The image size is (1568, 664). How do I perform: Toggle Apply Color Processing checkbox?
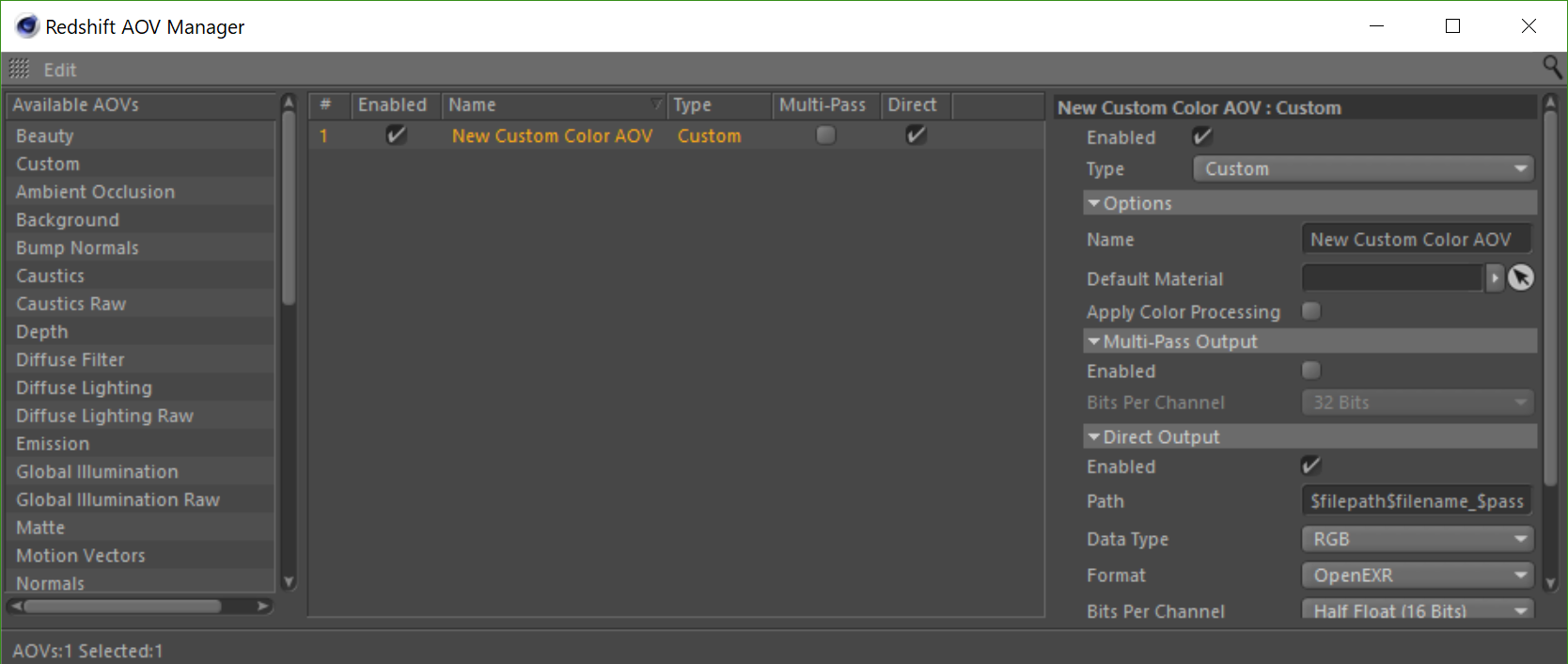pyautogui.click(x=1310, y=311)
